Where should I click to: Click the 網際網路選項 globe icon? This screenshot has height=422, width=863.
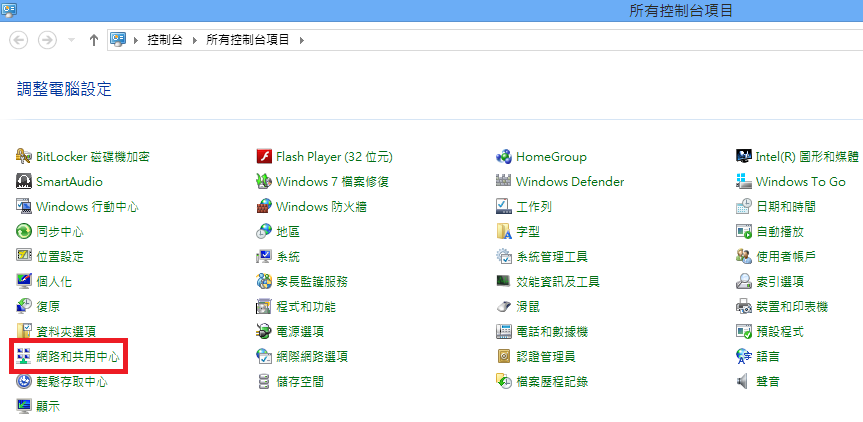264,357
